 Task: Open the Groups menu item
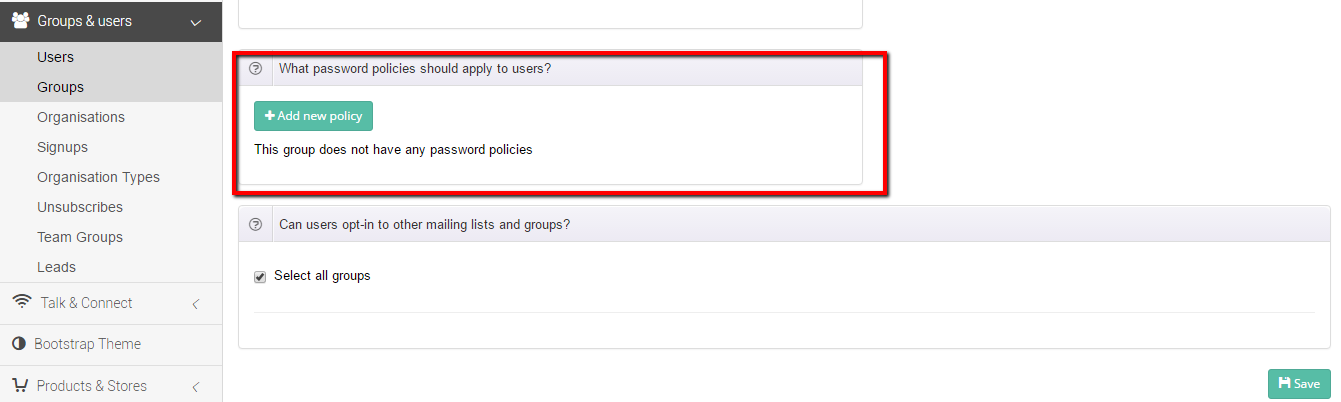(x=111, y=87)
